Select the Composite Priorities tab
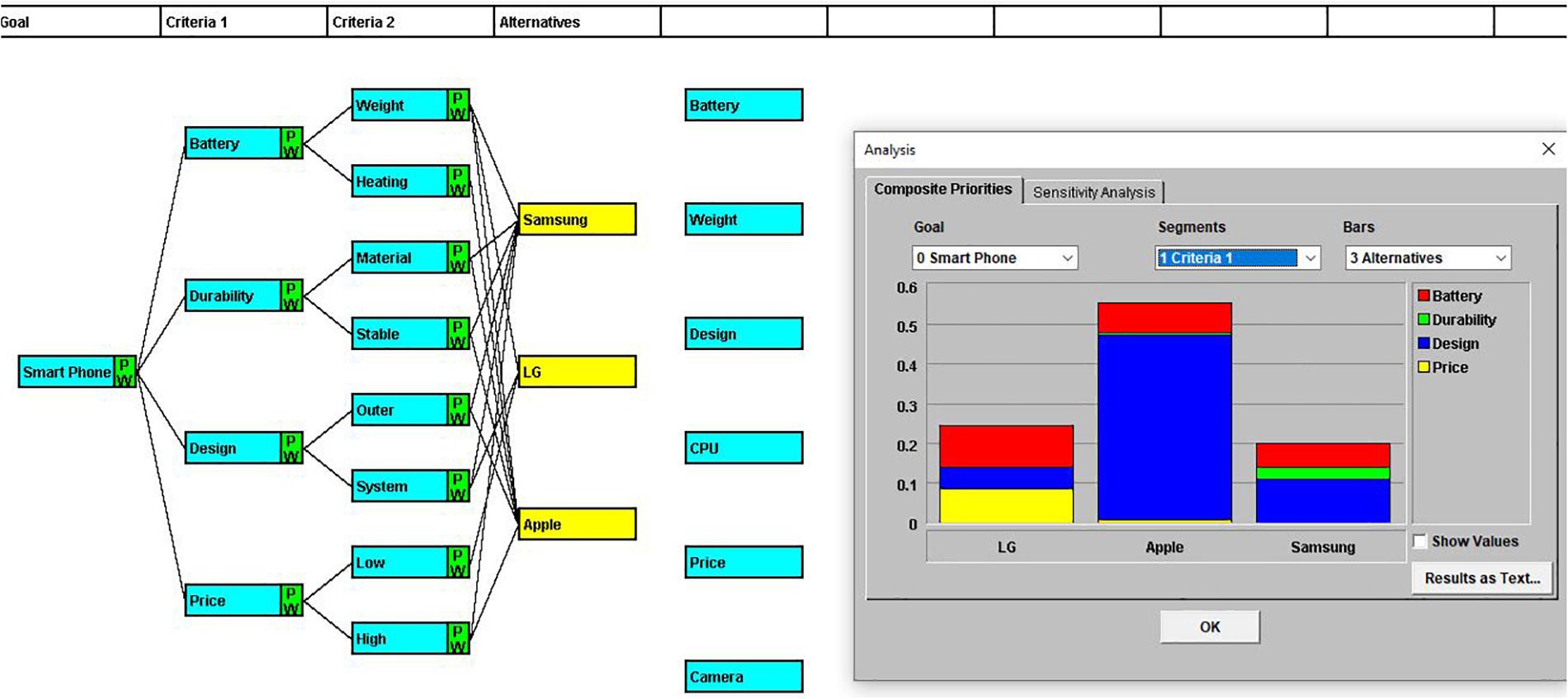The height and width of the screenshot is (699, 1568). point(943,189)
